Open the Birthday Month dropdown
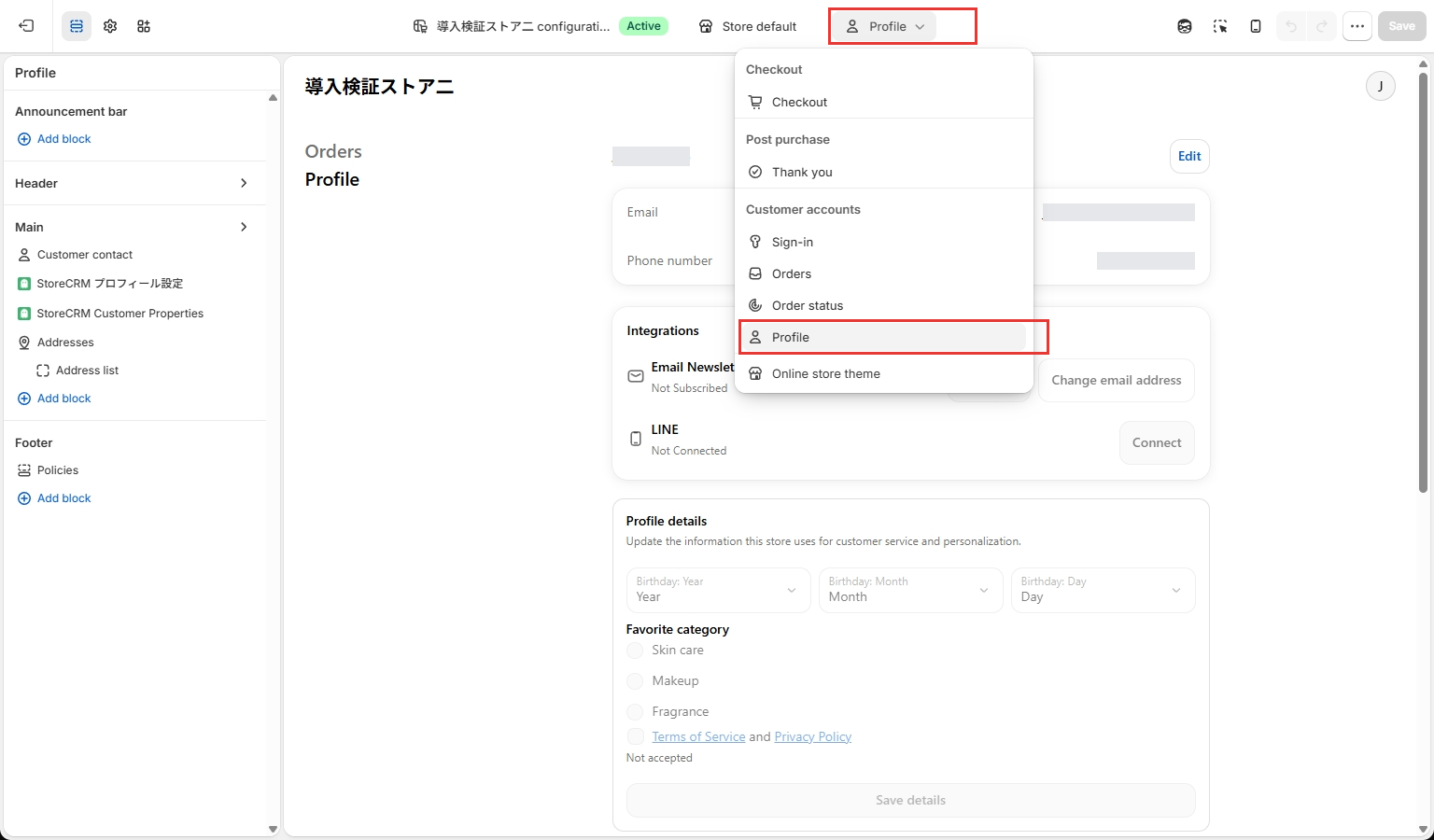This screenshot has height=840, width=1434. point(910,590)
